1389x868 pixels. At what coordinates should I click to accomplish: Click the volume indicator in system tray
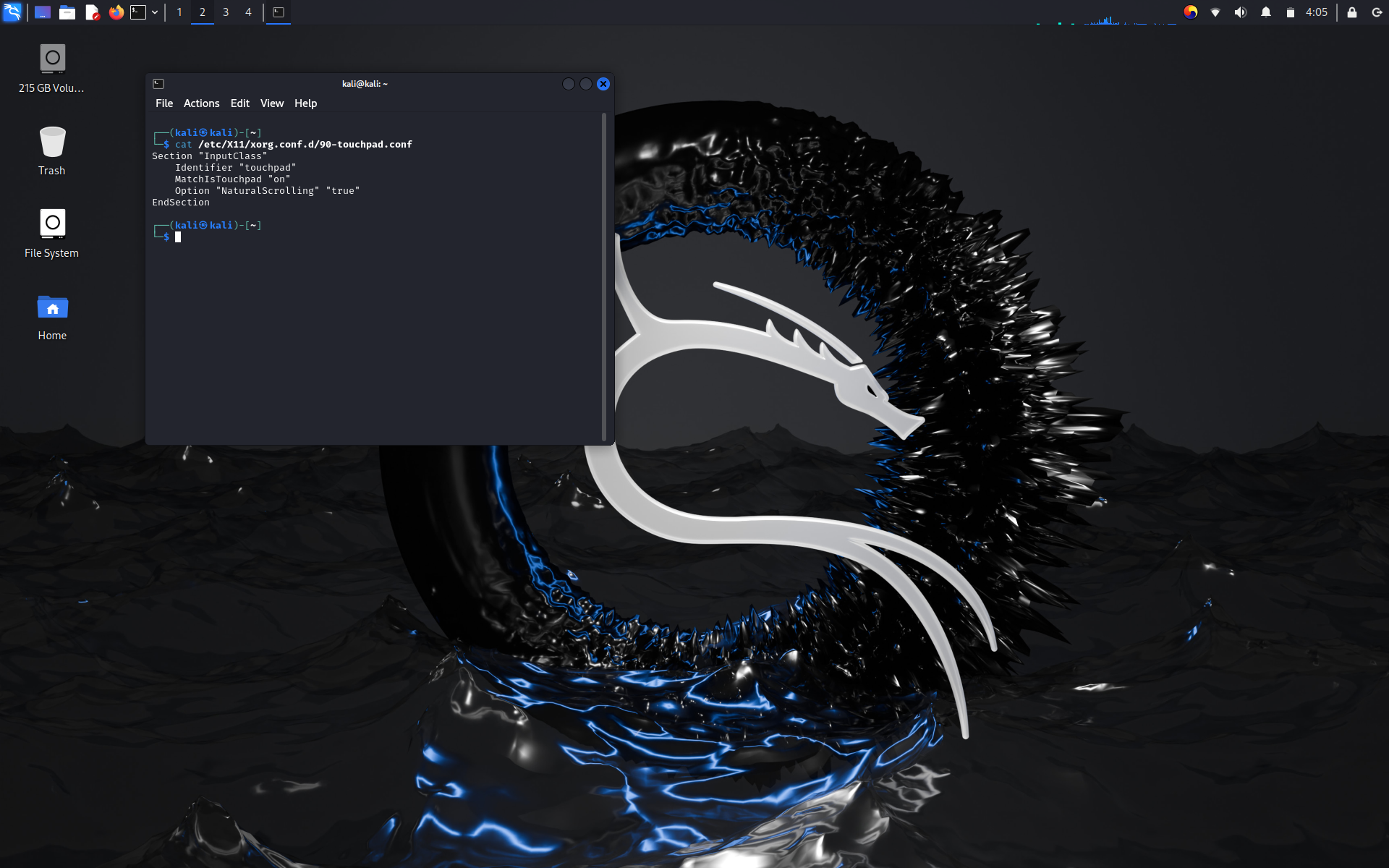tap(1240, 12)
